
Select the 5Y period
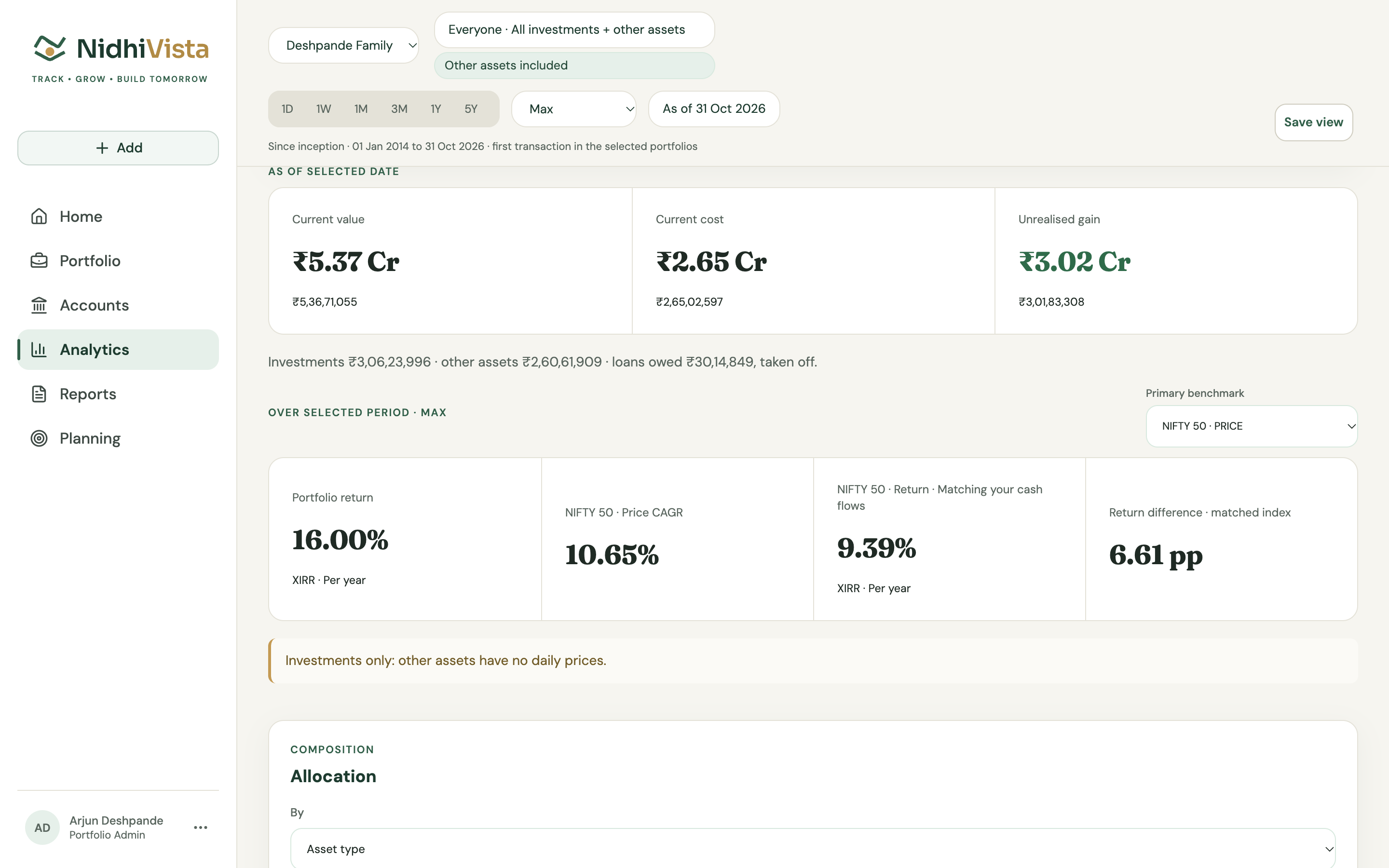click(471, 109)
